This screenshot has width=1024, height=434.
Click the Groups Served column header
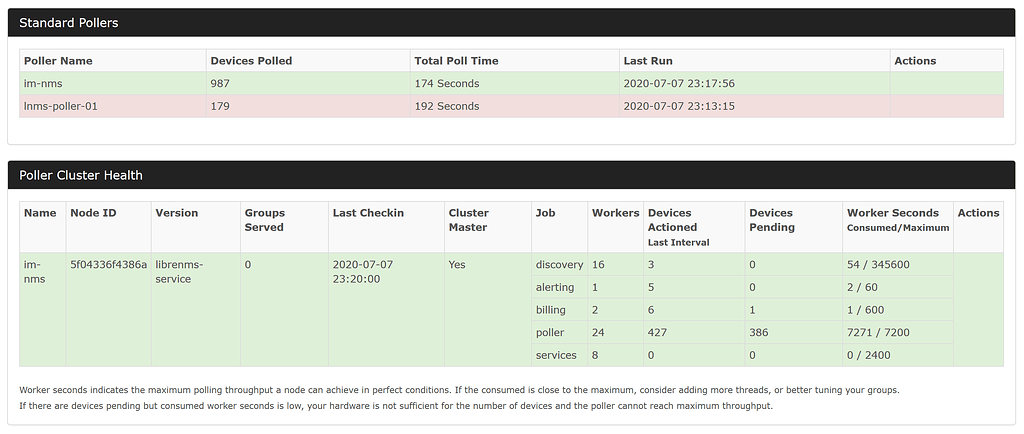click(x=265, y=220)
